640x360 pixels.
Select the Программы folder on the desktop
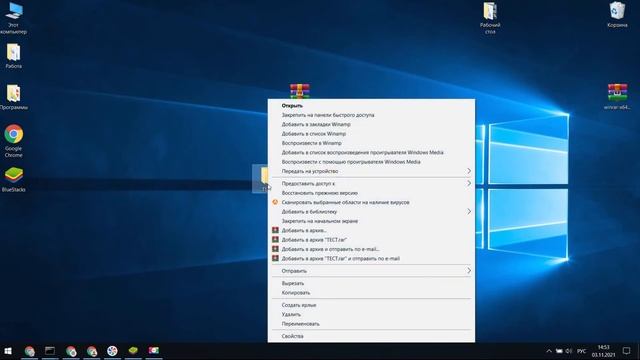coord(13,97)
